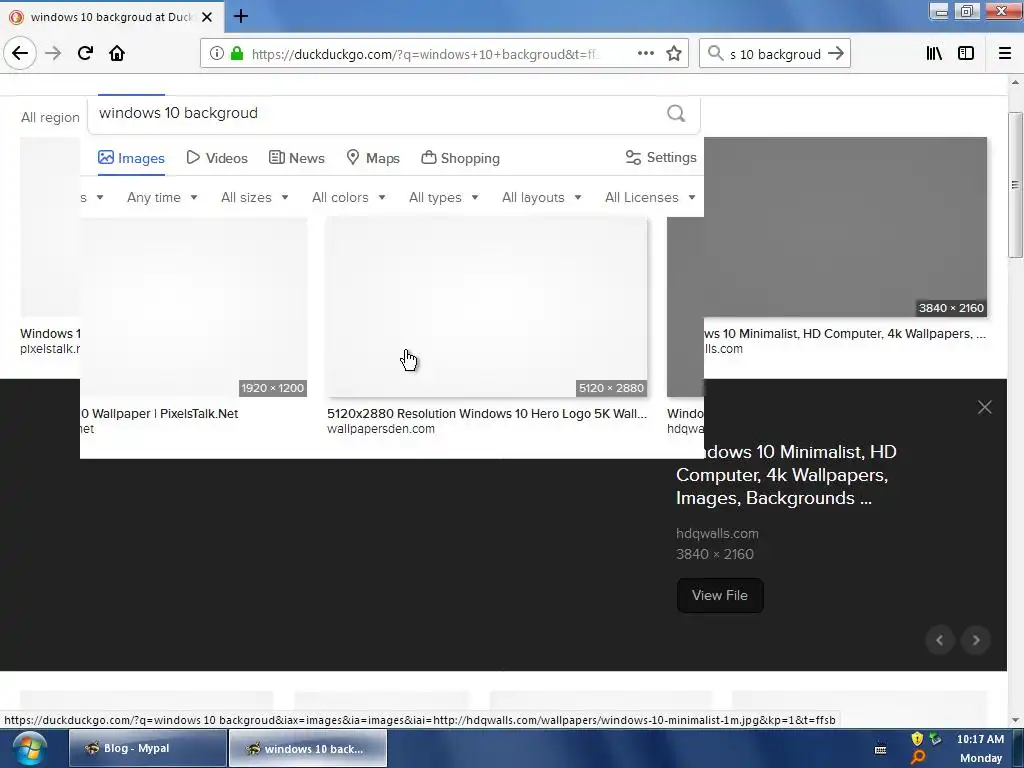Open the browser home page
1024x768 pixels.
[117, 54]
